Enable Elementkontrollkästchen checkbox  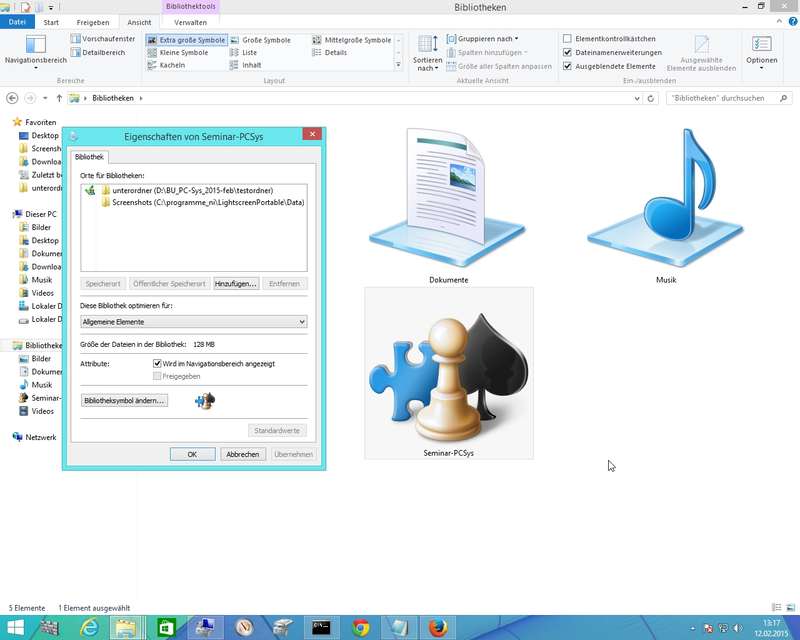click(567, 39)
